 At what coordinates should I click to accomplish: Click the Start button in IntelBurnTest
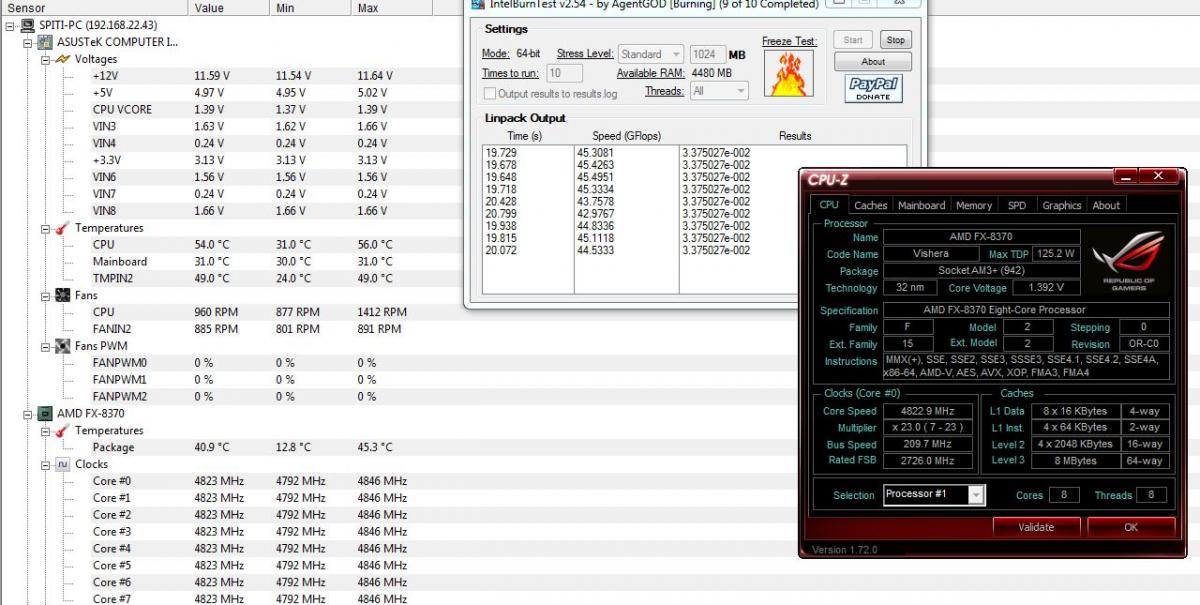[853, 40]
